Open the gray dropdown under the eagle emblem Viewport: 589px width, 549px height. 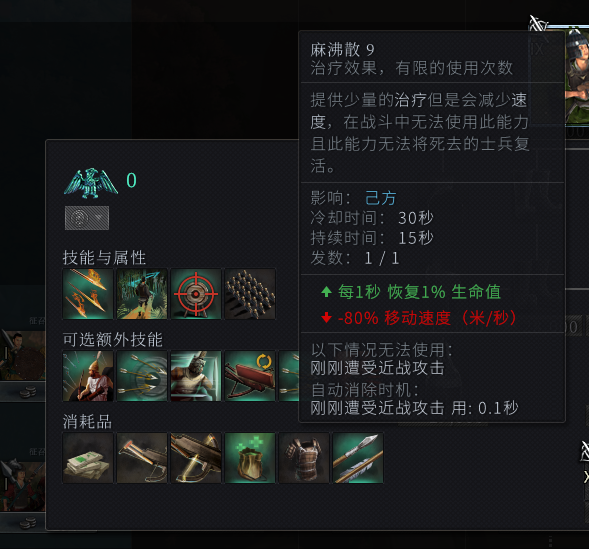coord(87,218)
